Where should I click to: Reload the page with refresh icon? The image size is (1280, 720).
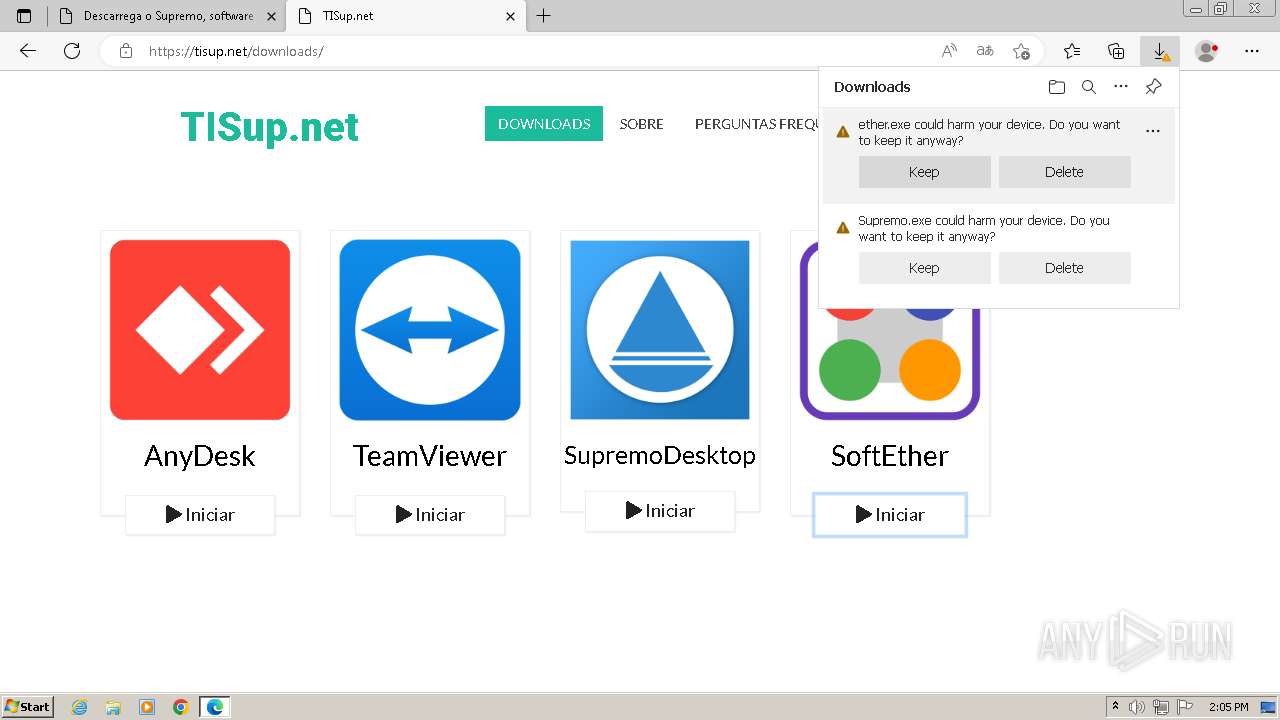point(72,51)
